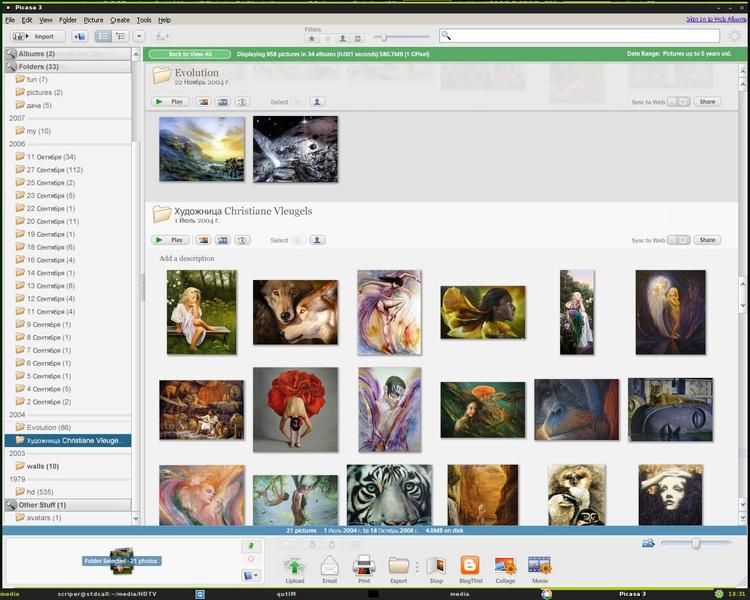750x600 pixels.
Task: Click the Import button
Action: pyautogui.click(x=38, y=36)
